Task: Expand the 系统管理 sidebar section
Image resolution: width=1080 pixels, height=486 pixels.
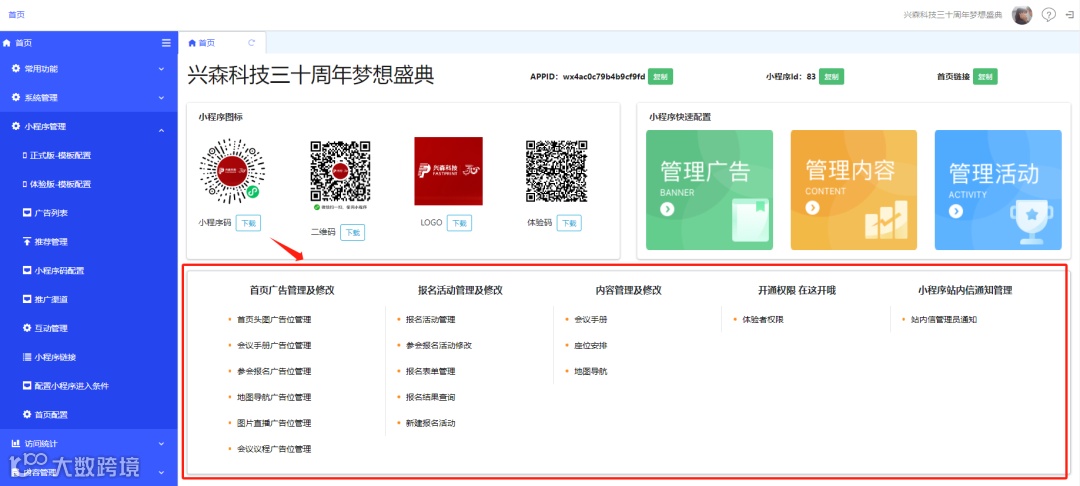Action: click(x=88, y=98)
